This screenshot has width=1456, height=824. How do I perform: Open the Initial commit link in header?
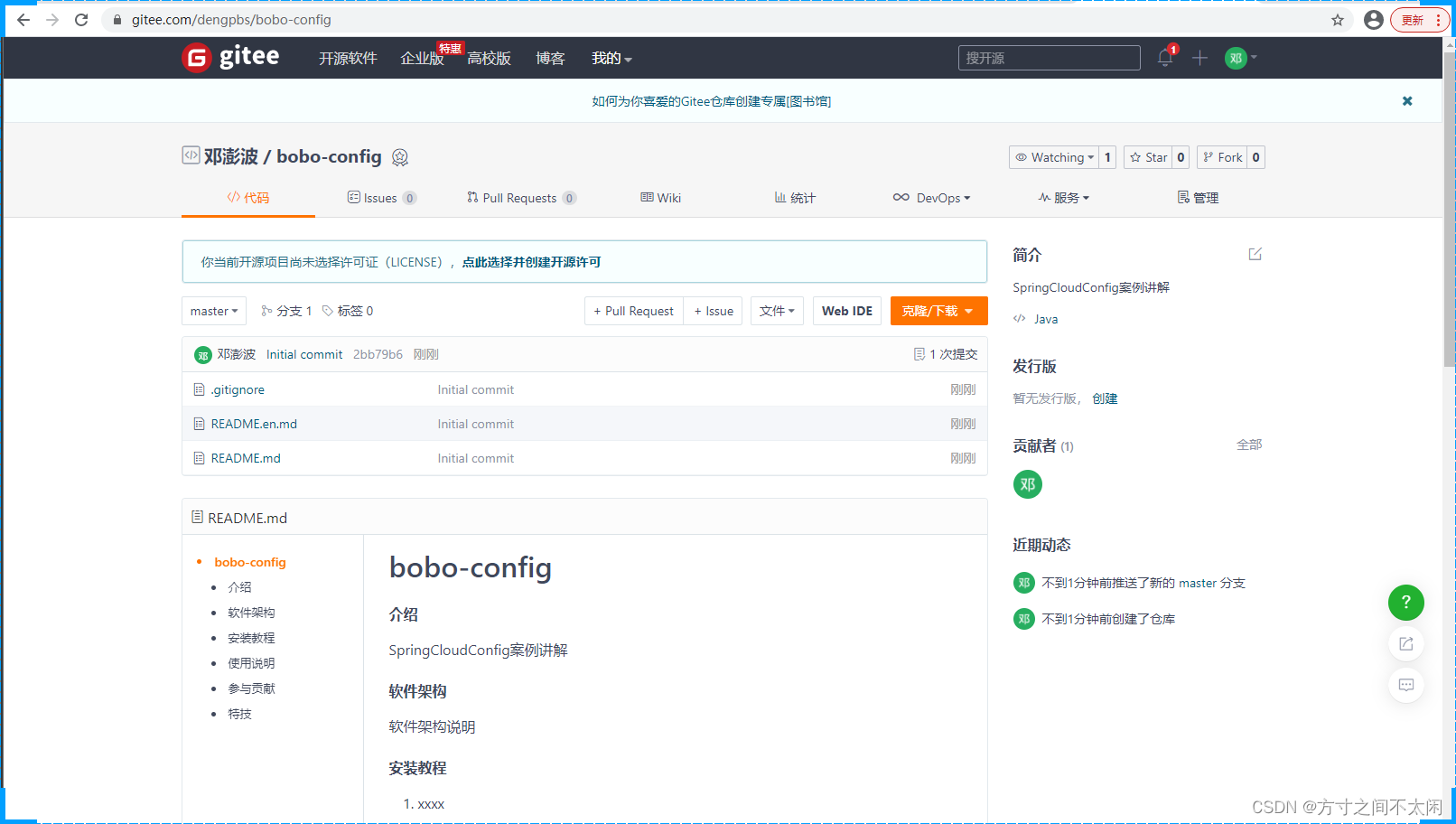304,354
